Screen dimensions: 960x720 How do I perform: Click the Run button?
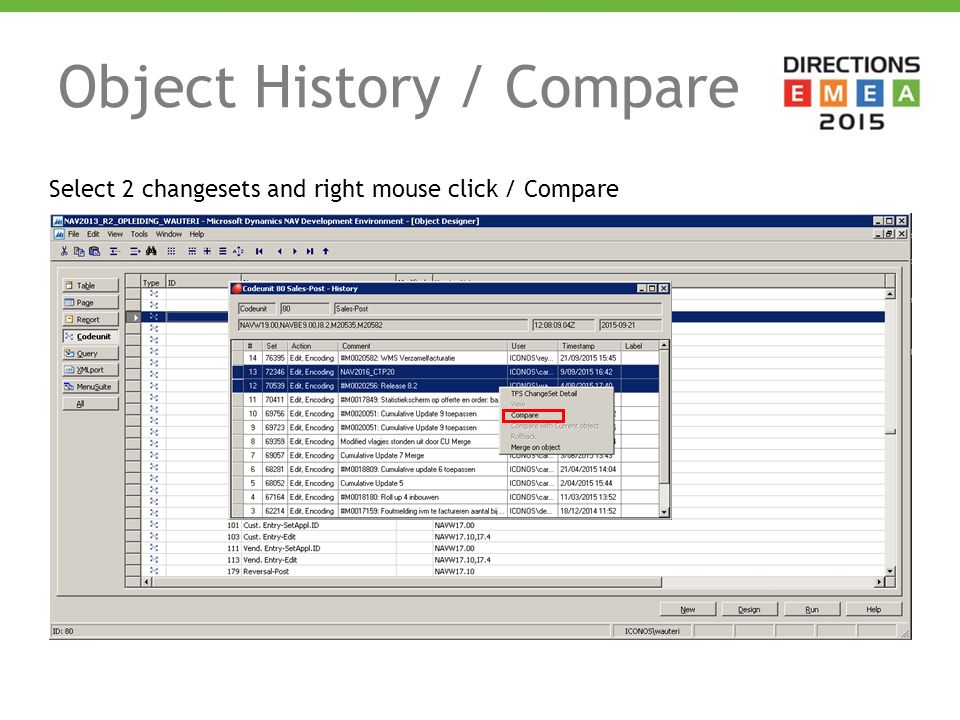[x=812, y=610]
